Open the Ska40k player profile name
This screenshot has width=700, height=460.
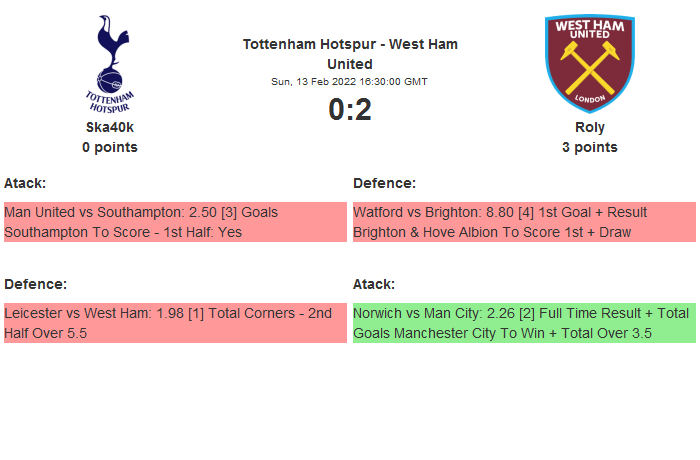(110, 127)
